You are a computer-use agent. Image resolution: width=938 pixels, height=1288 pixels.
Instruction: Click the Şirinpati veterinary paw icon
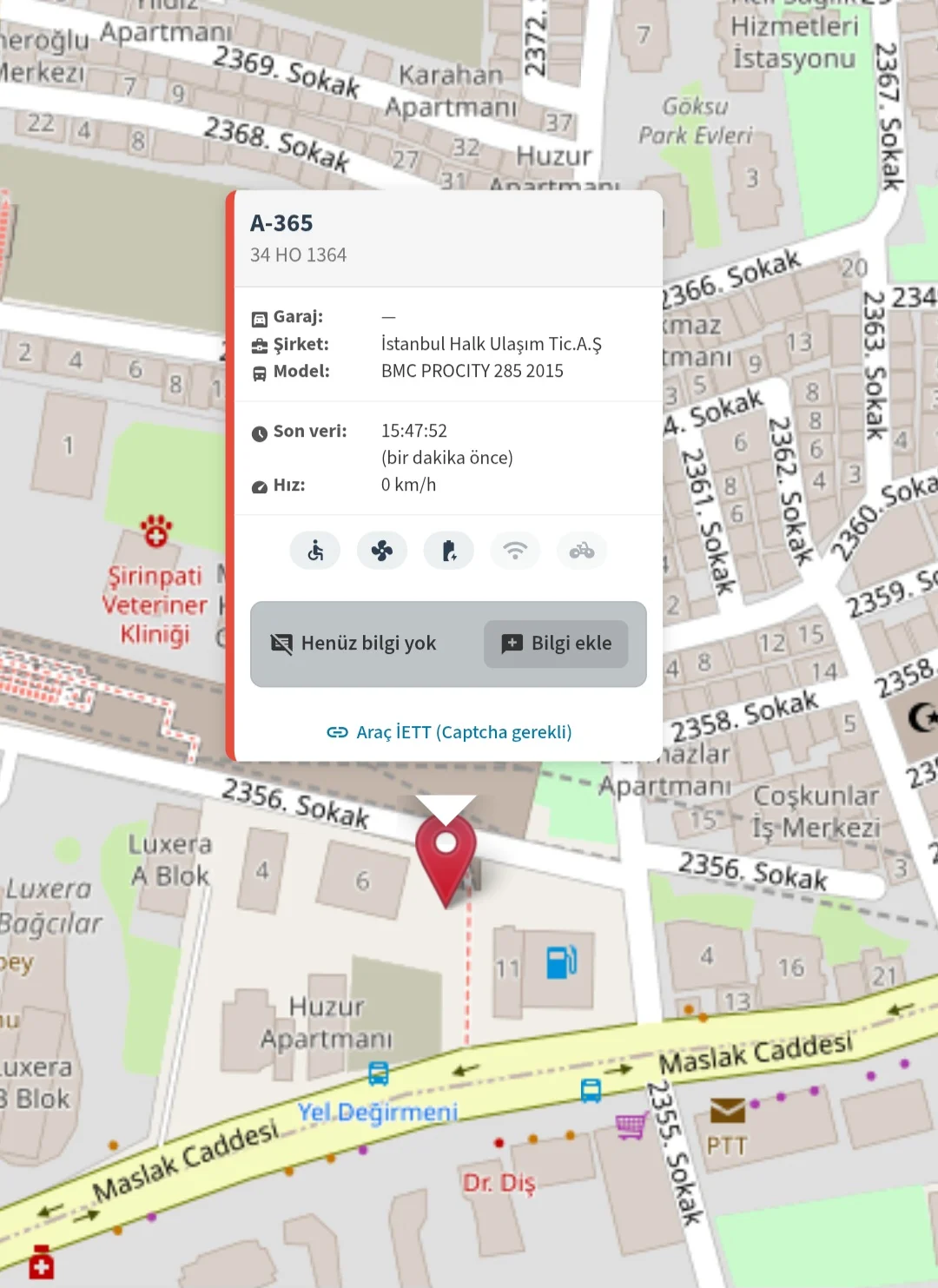[156, 531]
